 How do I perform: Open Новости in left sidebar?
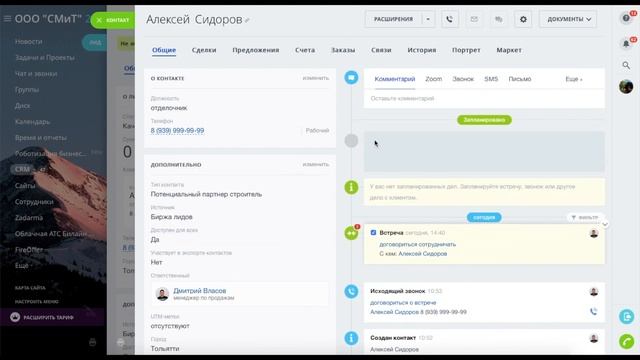coord(29,42)
